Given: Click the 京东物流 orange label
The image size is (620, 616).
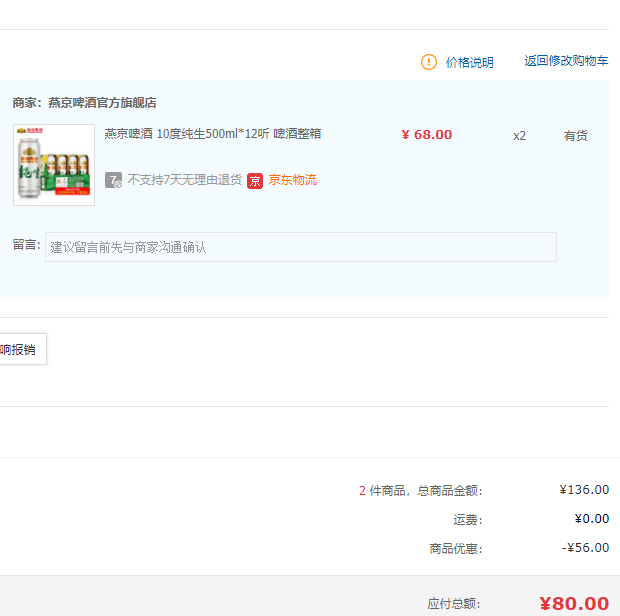Looking at the screenshot, I should tap(293, 180).
